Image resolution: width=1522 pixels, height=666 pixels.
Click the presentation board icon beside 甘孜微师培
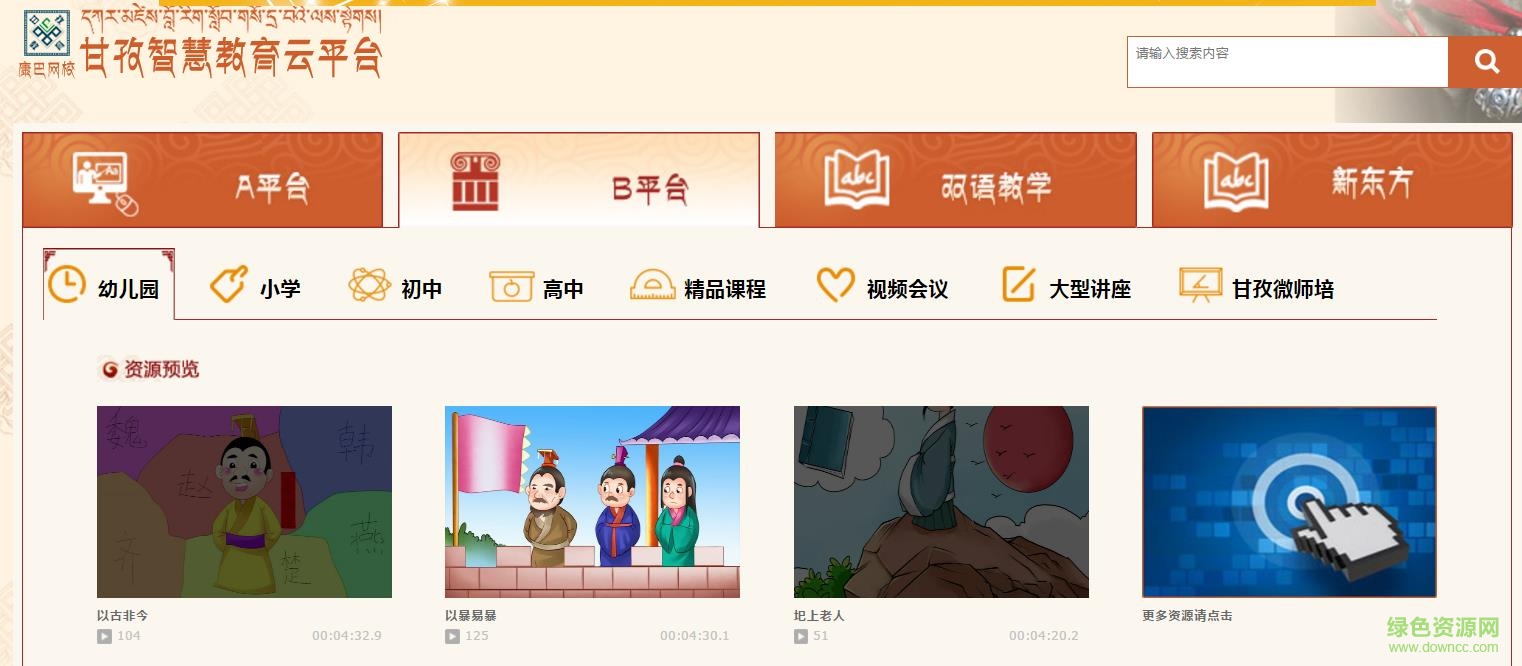(1200, 285)
